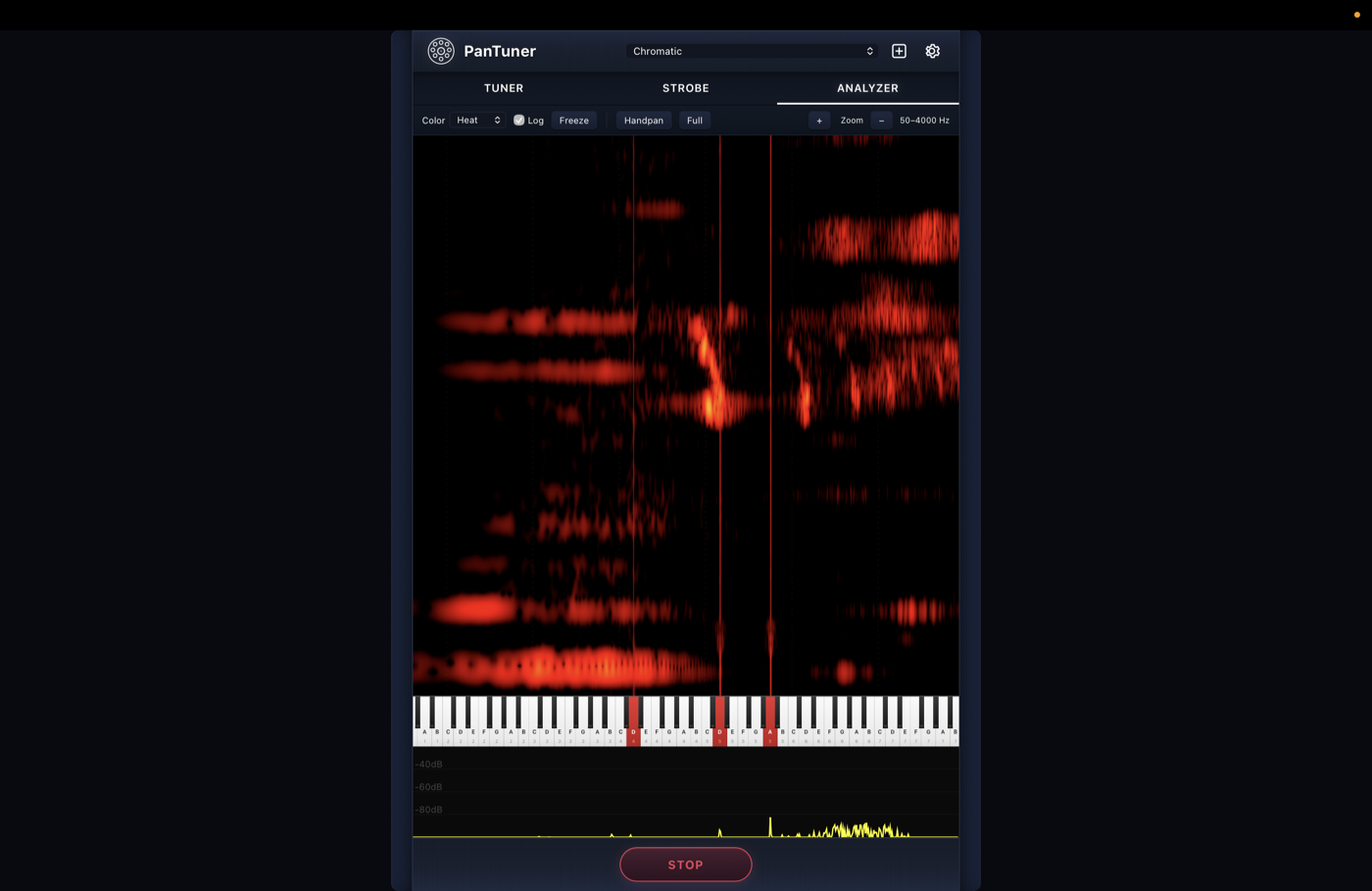Image resolution: width=1372 pixels, height=891 pixels.
Task: Click the yellow spectrum level graph
Action: tap(686, 794)
